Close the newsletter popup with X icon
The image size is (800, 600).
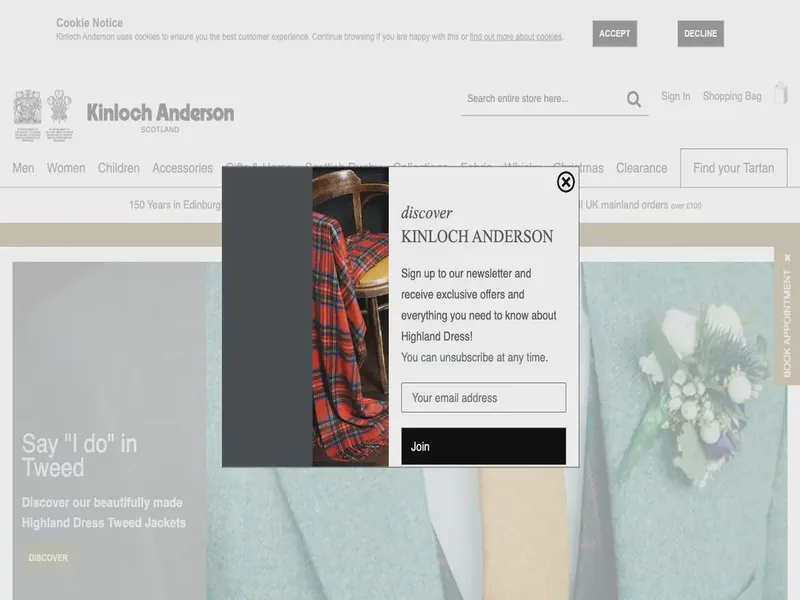click(565, 182)
